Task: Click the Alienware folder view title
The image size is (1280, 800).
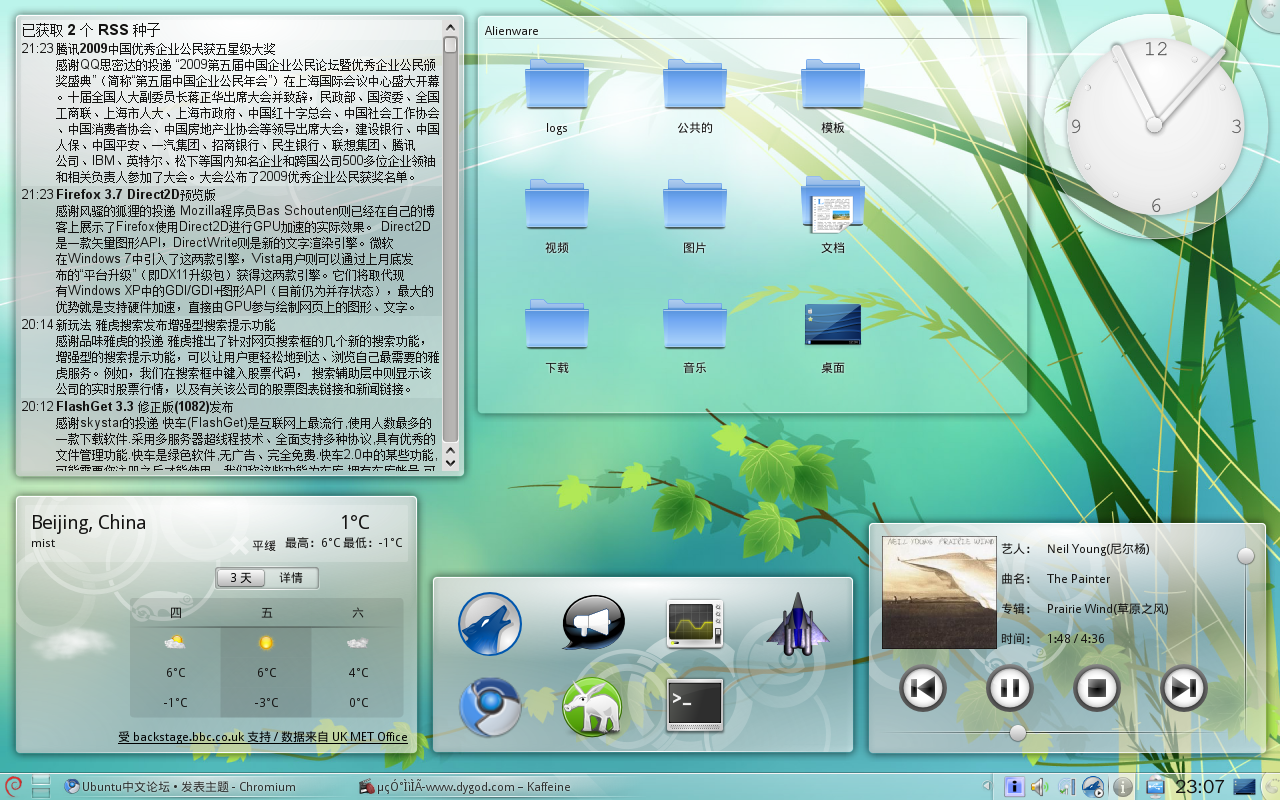Action: click(512, 31)
